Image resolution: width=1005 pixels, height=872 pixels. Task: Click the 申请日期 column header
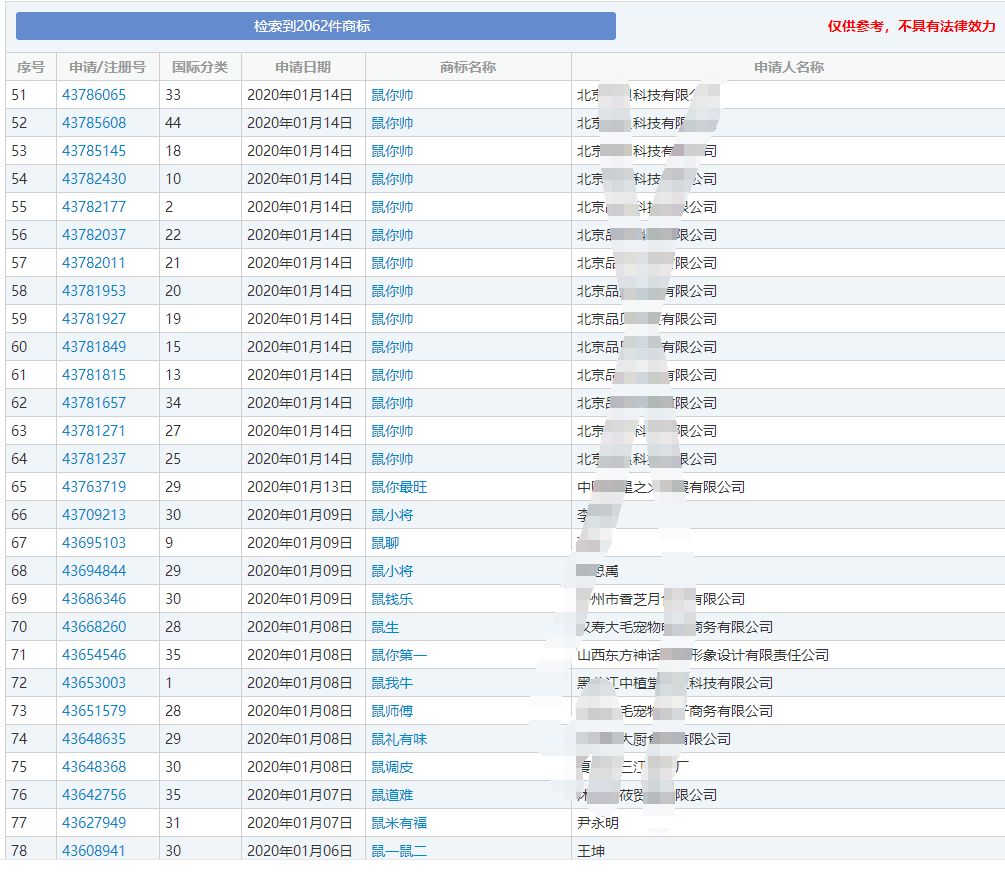(x=303, y=67)
